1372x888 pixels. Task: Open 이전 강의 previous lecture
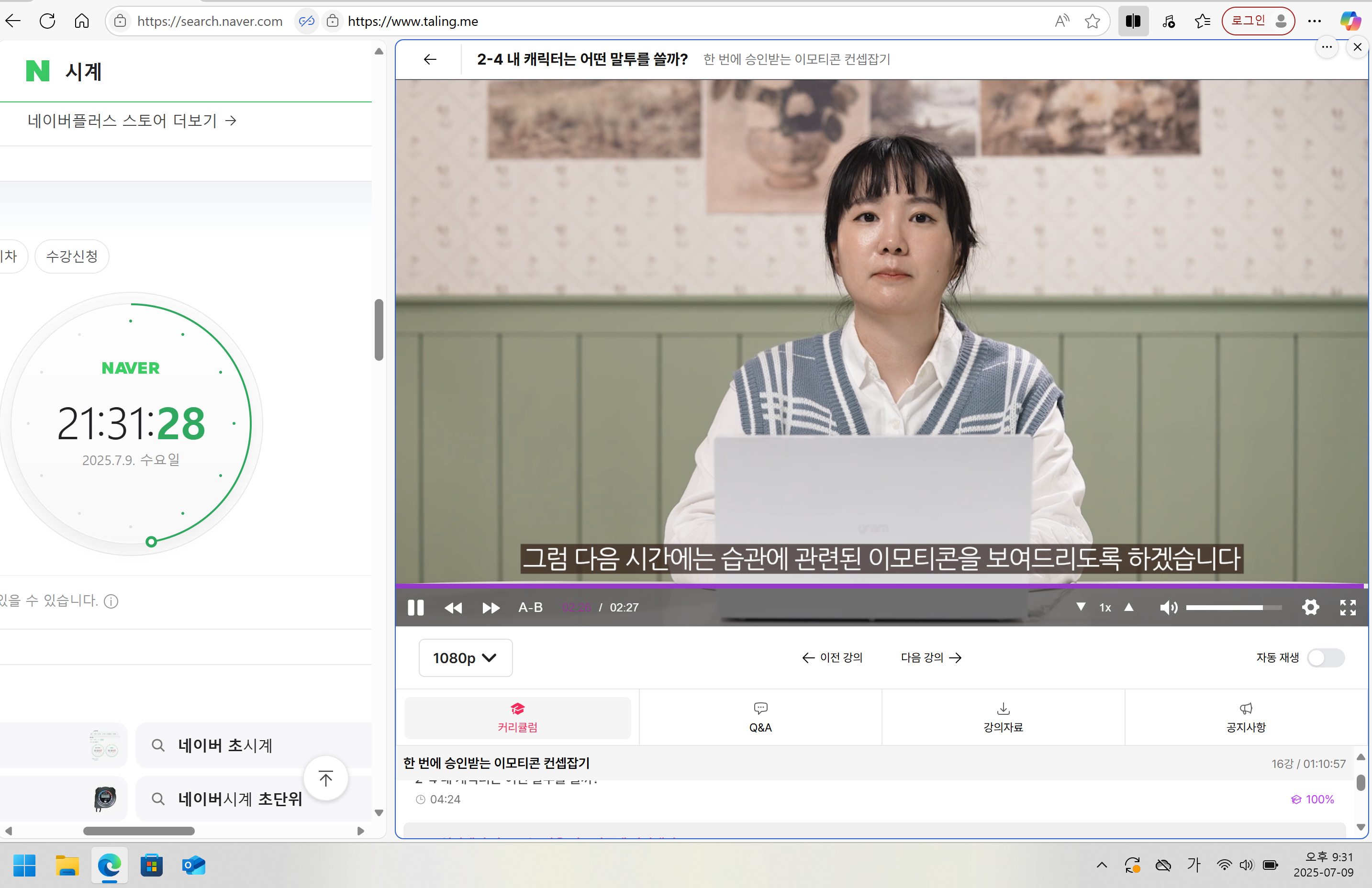click(832, 657)
